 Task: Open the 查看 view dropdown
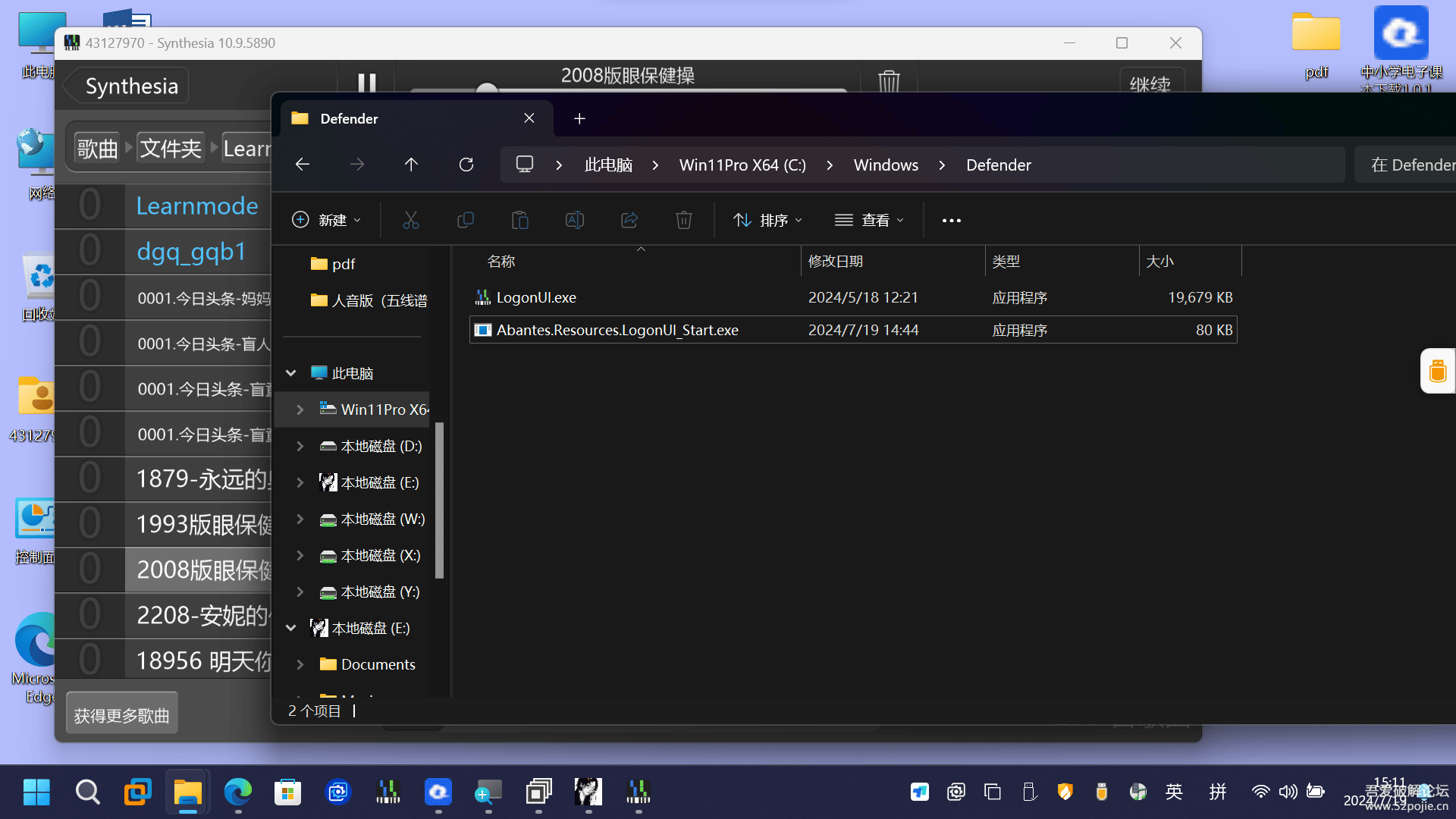click(869, 220)
